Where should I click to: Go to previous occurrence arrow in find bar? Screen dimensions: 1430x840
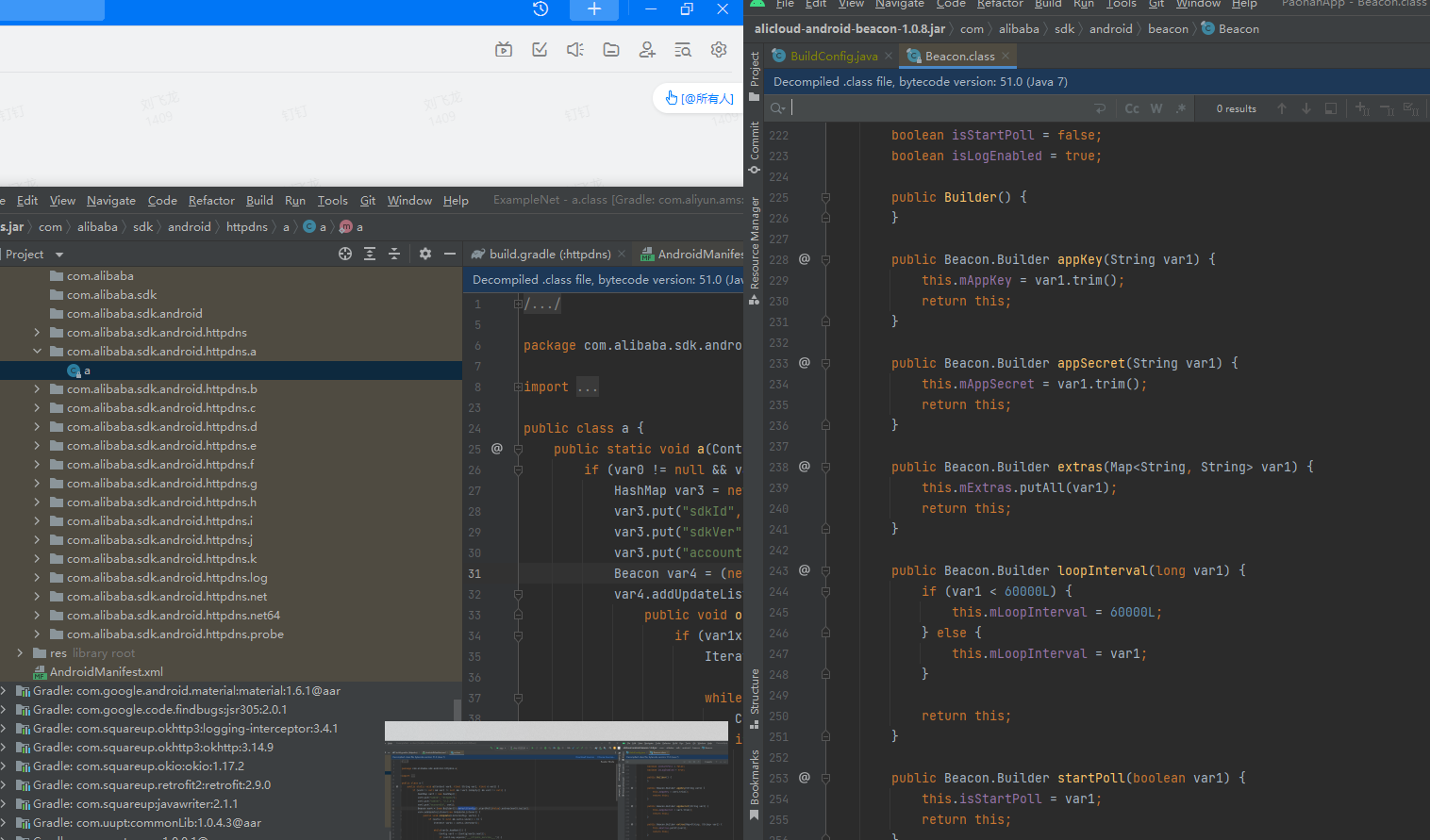[1282, 108]
